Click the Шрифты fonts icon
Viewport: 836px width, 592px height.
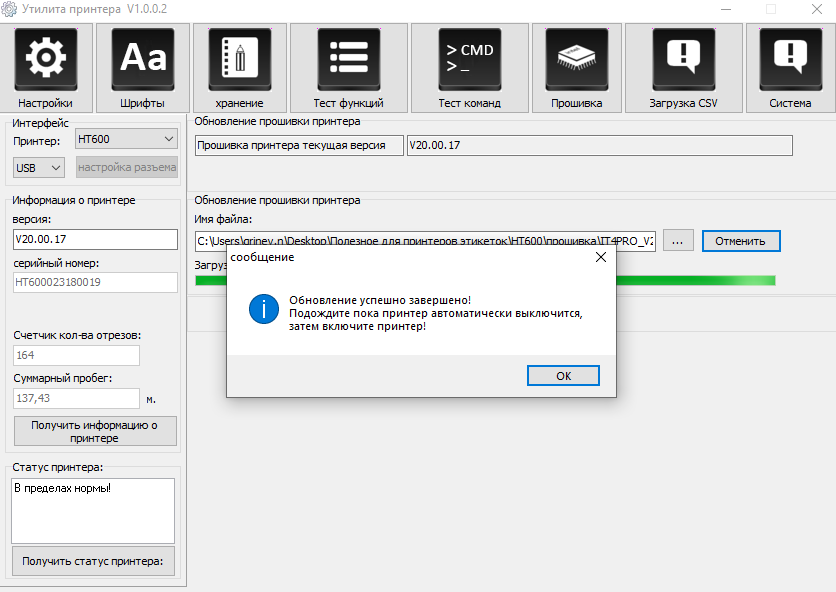pyautogui.click(x=142, y=60)
